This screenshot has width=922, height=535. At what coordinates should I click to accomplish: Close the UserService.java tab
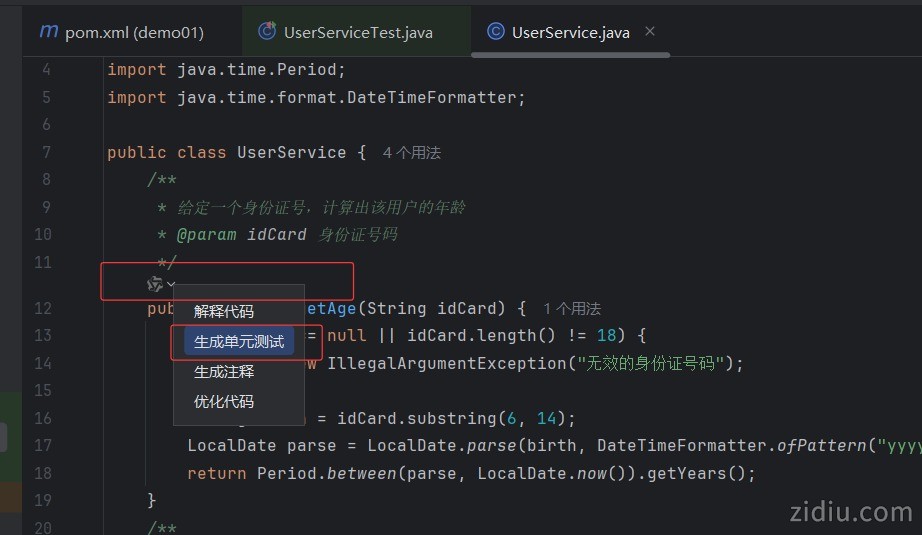click(x=650, y=32)
